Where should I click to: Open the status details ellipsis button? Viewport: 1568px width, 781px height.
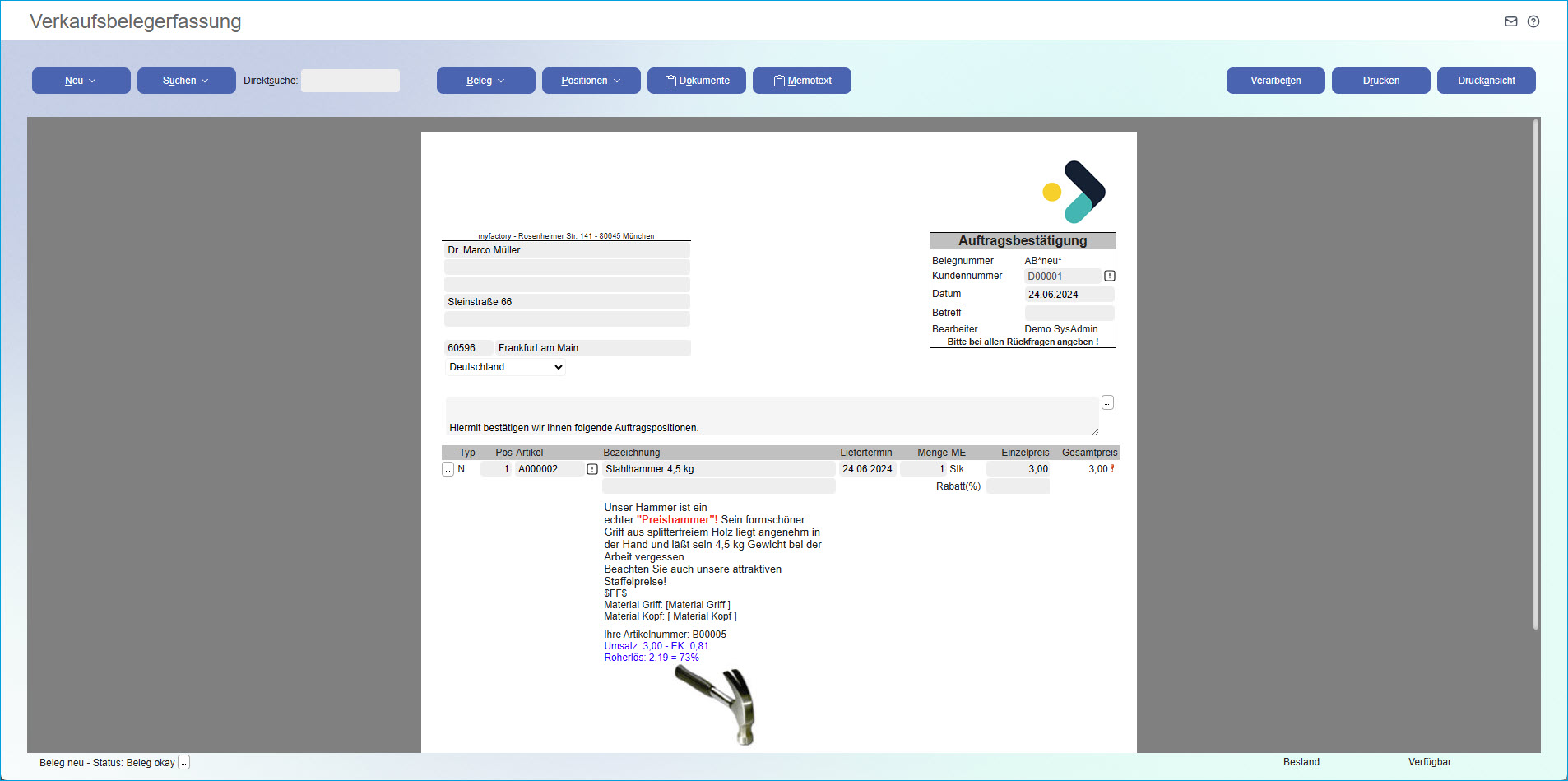click(184, 763)
